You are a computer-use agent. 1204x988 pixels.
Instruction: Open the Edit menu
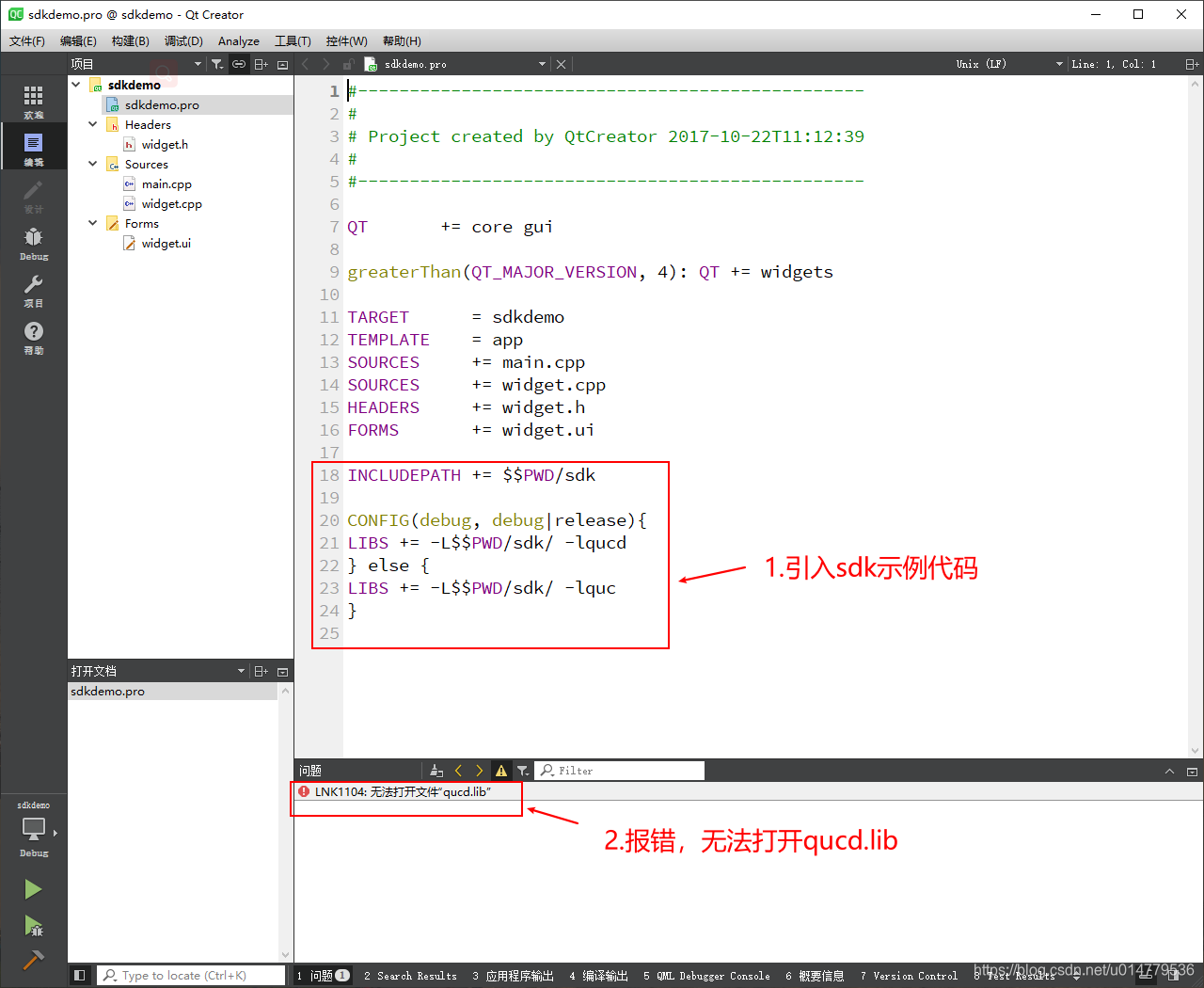78,40
